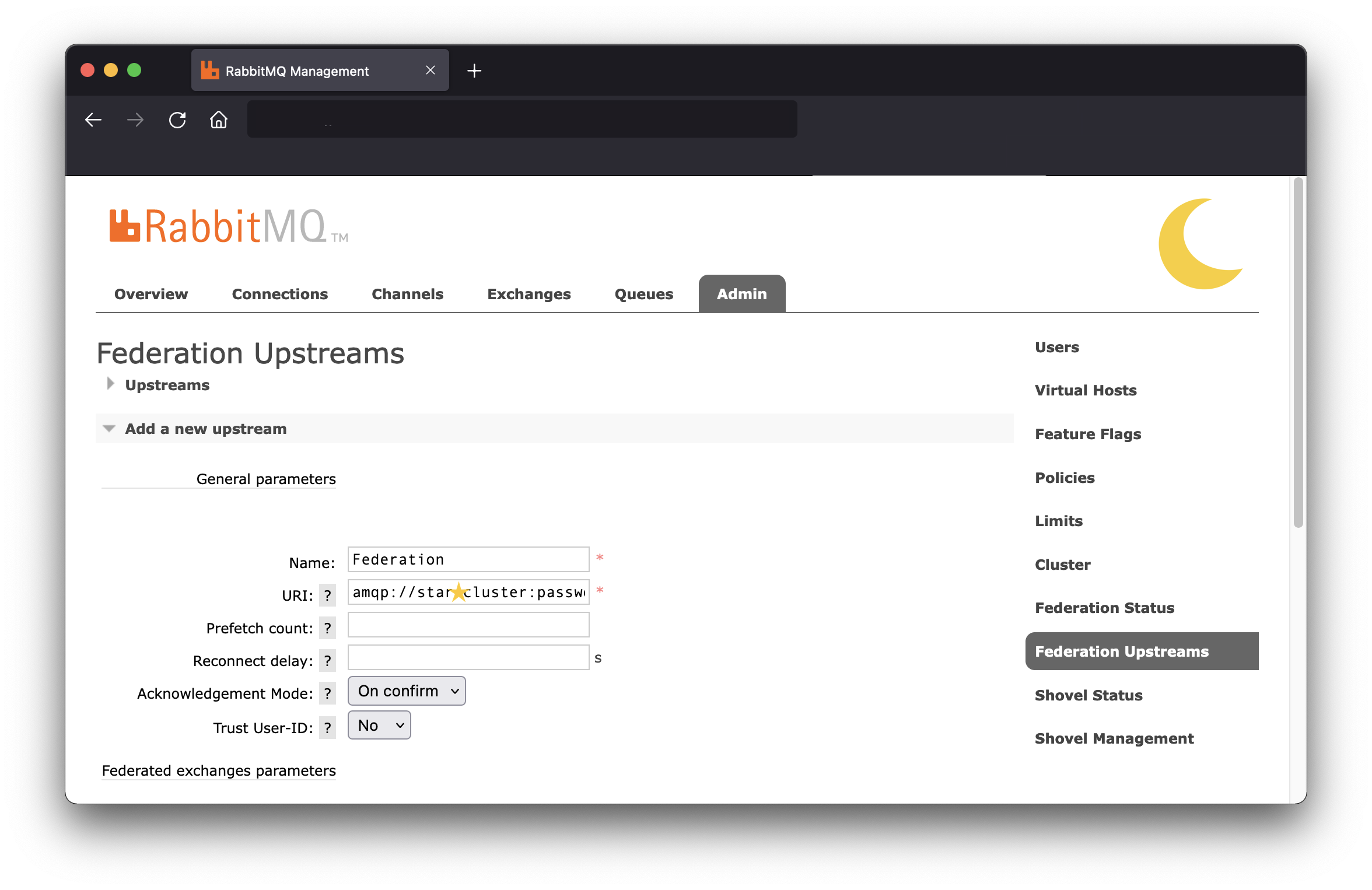This screenshot has width=1372, height=890.
Task: Click the URI input field
Action: 468,592
